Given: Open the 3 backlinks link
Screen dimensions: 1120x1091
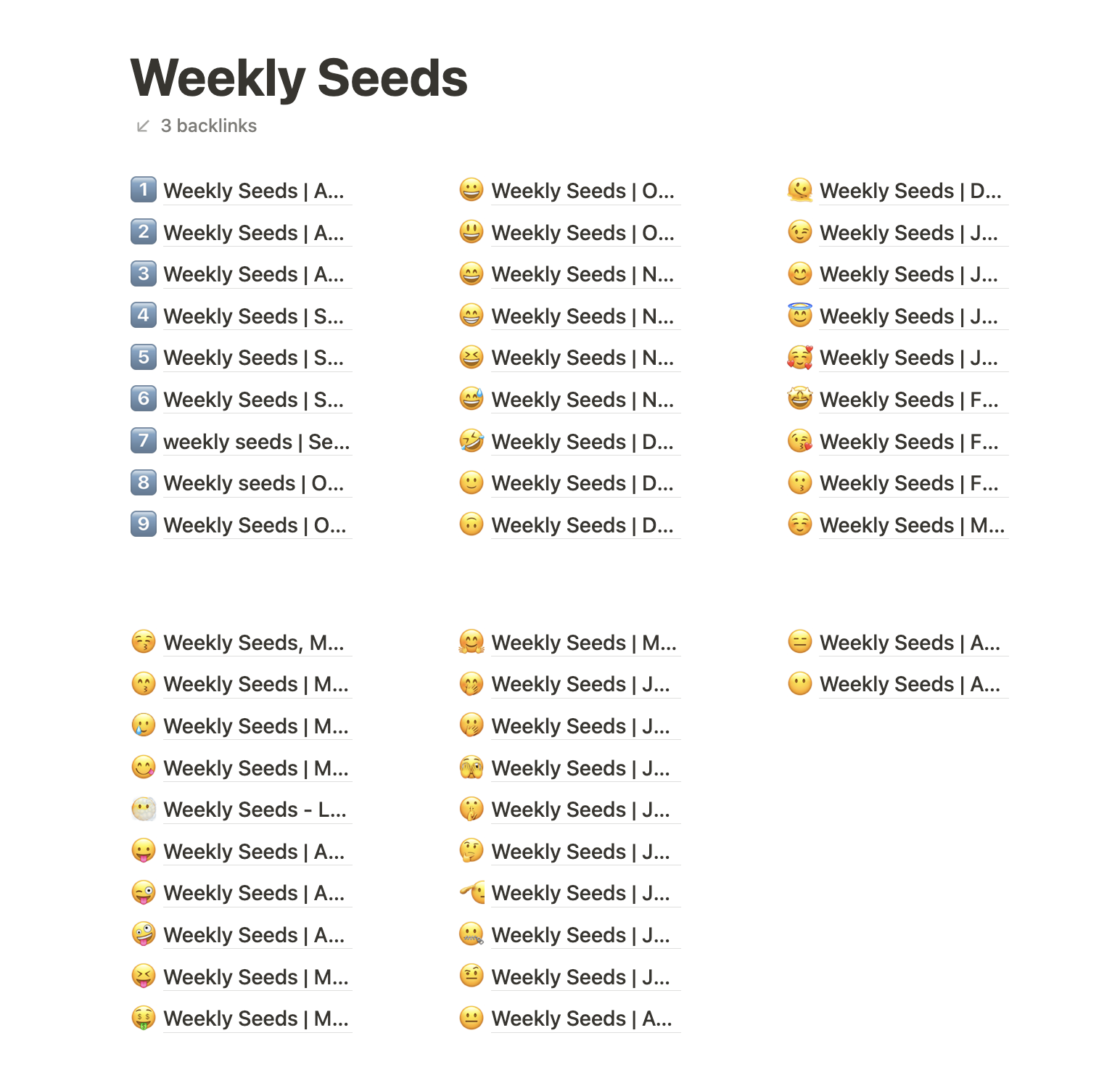Looking at the screenshot, I should [209, 126].
